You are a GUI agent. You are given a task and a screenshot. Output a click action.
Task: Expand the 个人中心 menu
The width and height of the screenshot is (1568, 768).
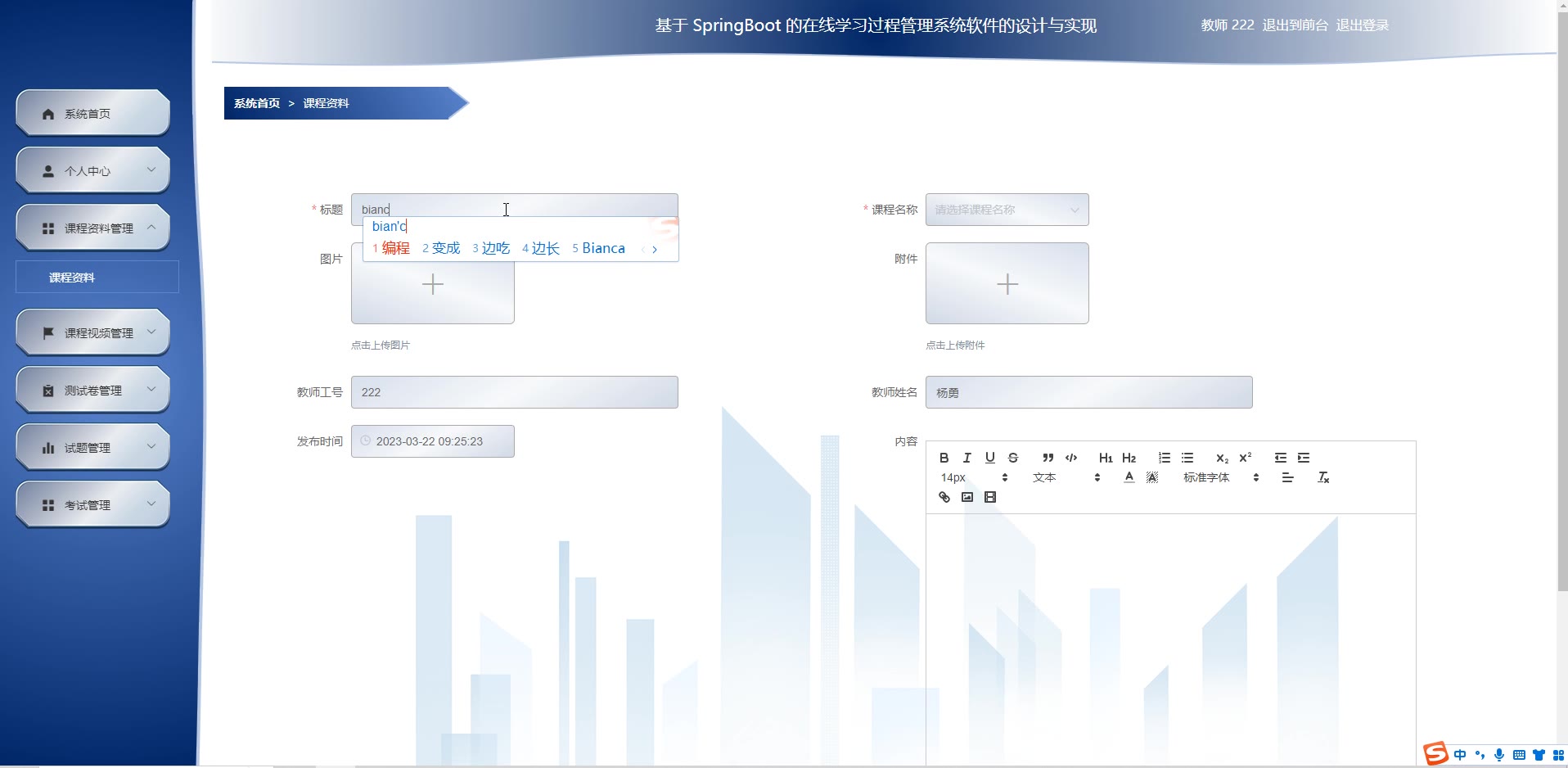tap(92, 170)
